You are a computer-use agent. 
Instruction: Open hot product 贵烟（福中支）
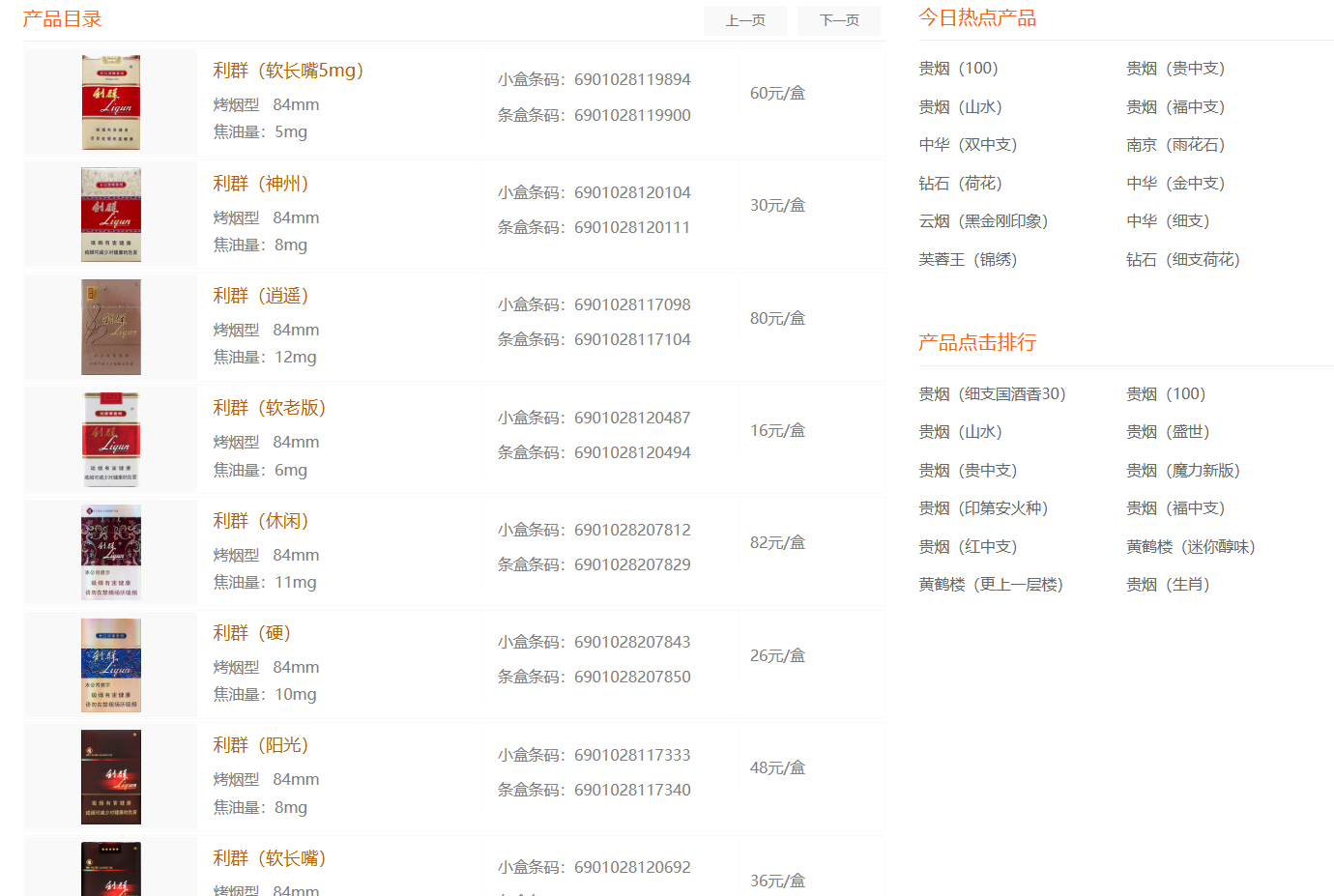pyautogui.click(x=1175, y=107)
